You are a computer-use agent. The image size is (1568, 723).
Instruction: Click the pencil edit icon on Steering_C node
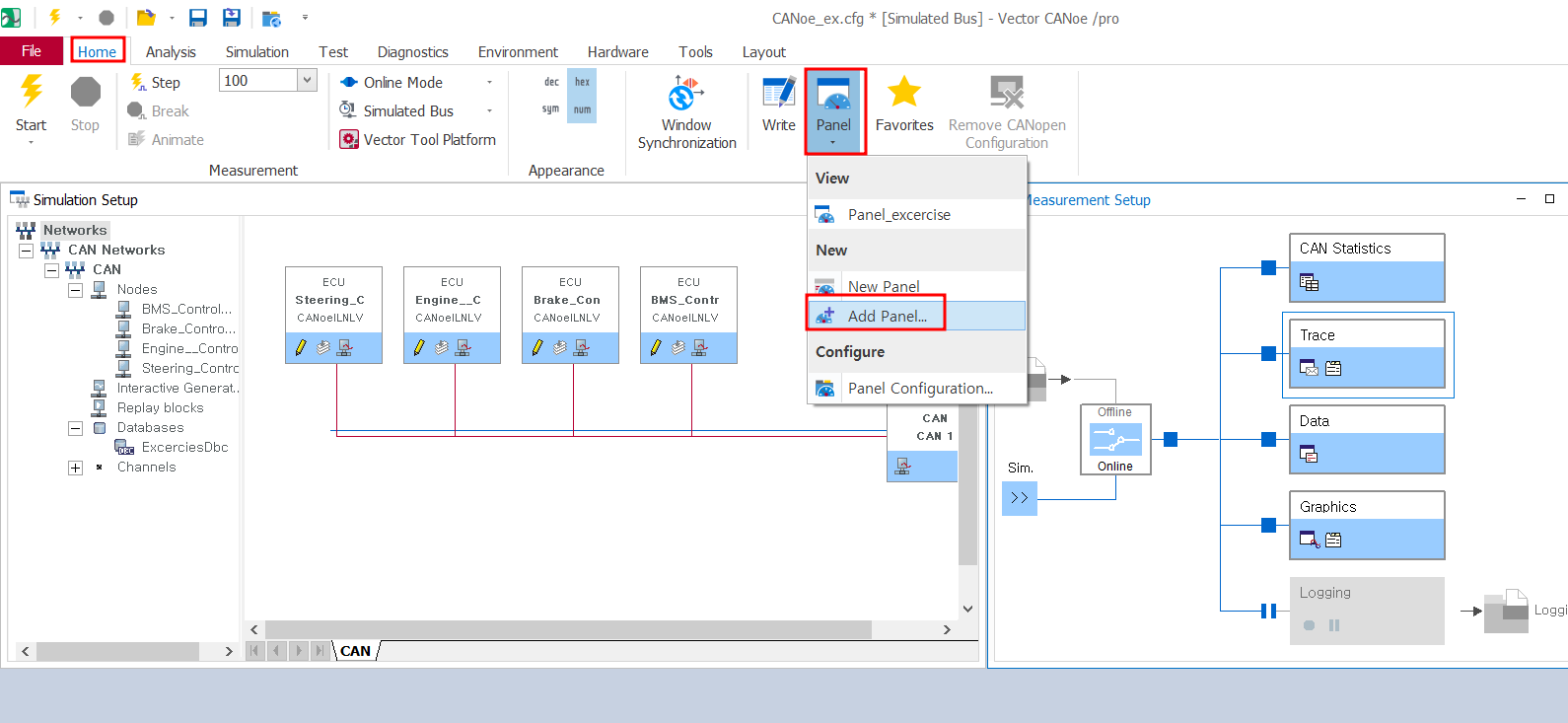[x=301, y=347]
